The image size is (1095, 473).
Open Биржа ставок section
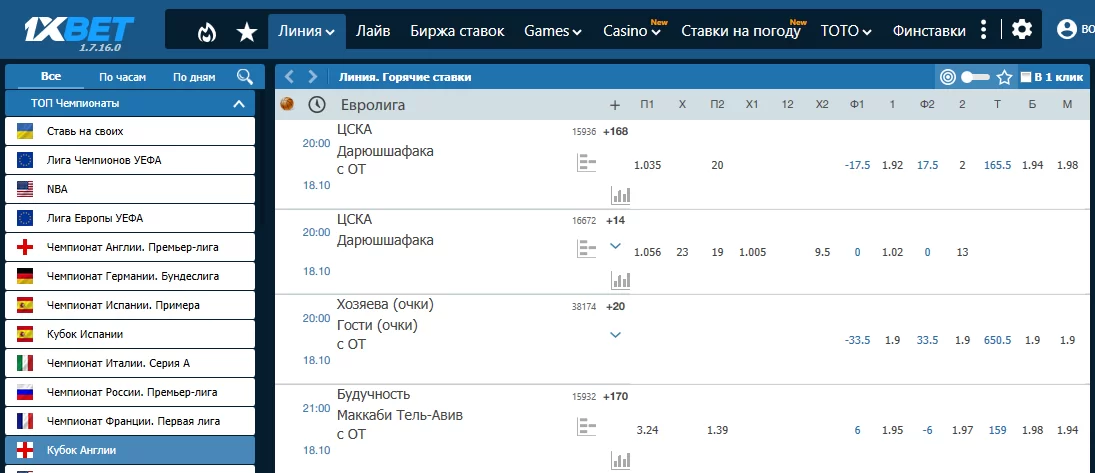point(457,31)
